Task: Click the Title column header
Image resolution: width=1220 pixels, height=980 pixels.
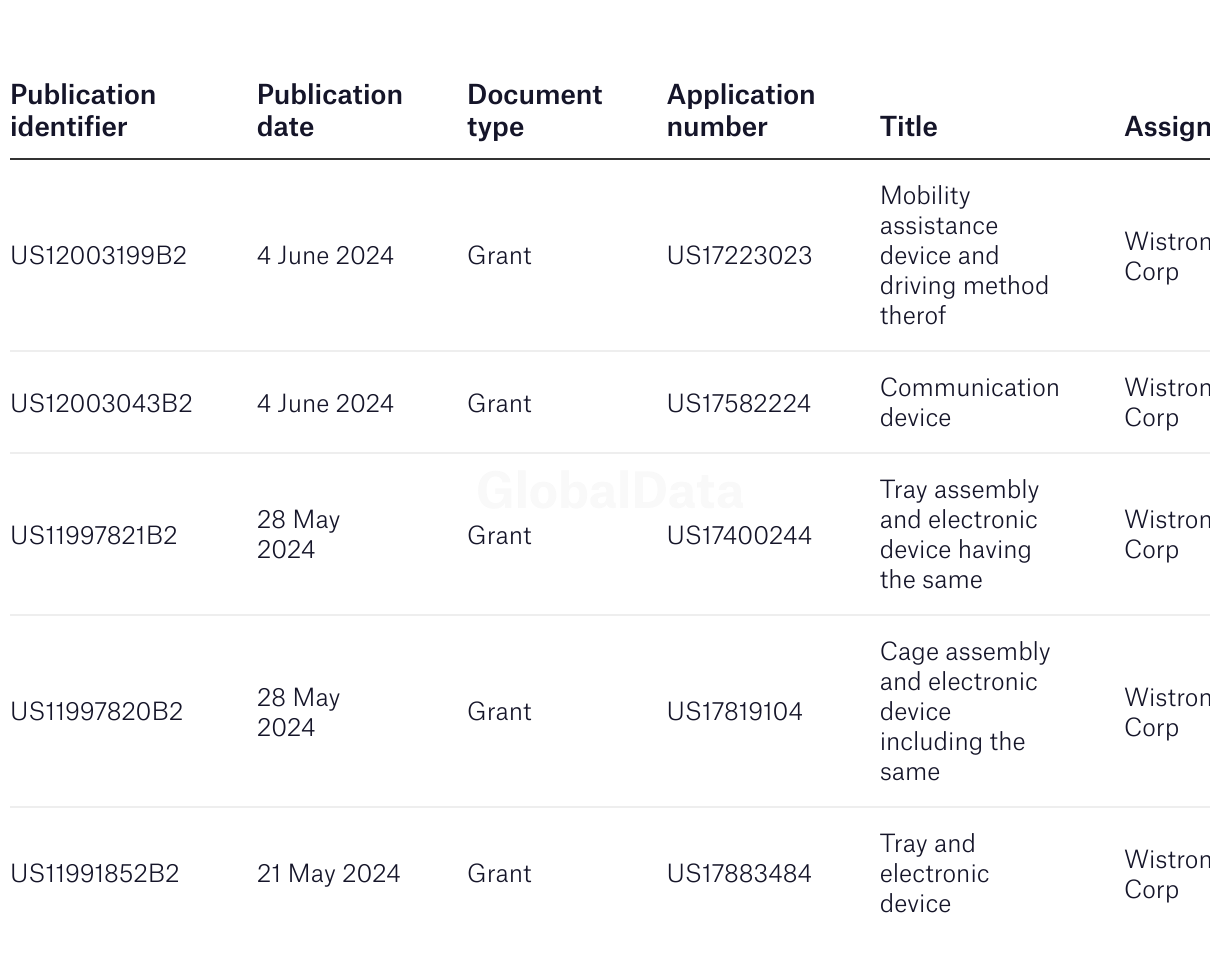Action: [x=909, y=127]
